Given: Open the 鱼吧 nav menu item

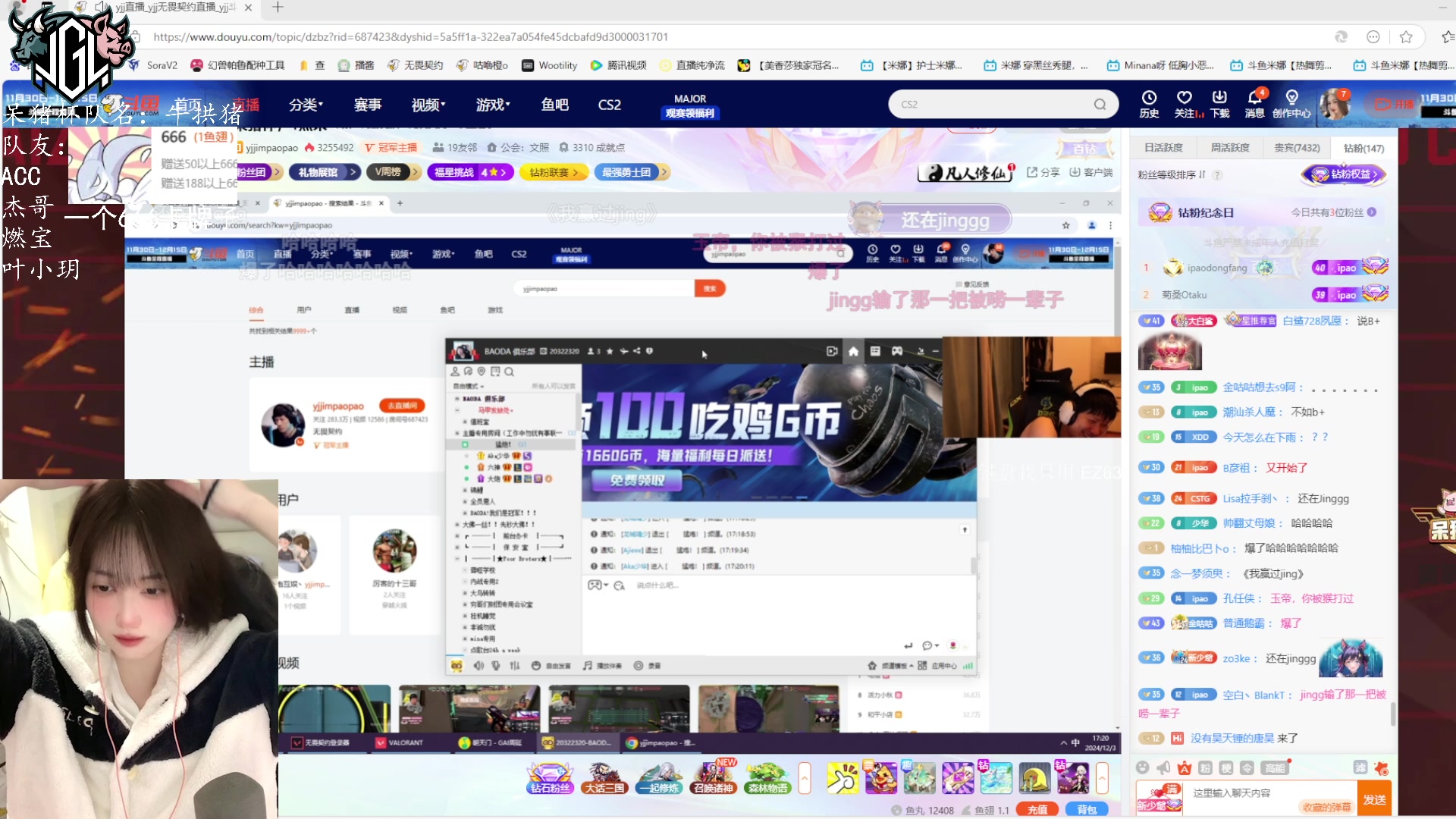Looking at the screenshot, I should pyautogui.click(x=554, y=105).
